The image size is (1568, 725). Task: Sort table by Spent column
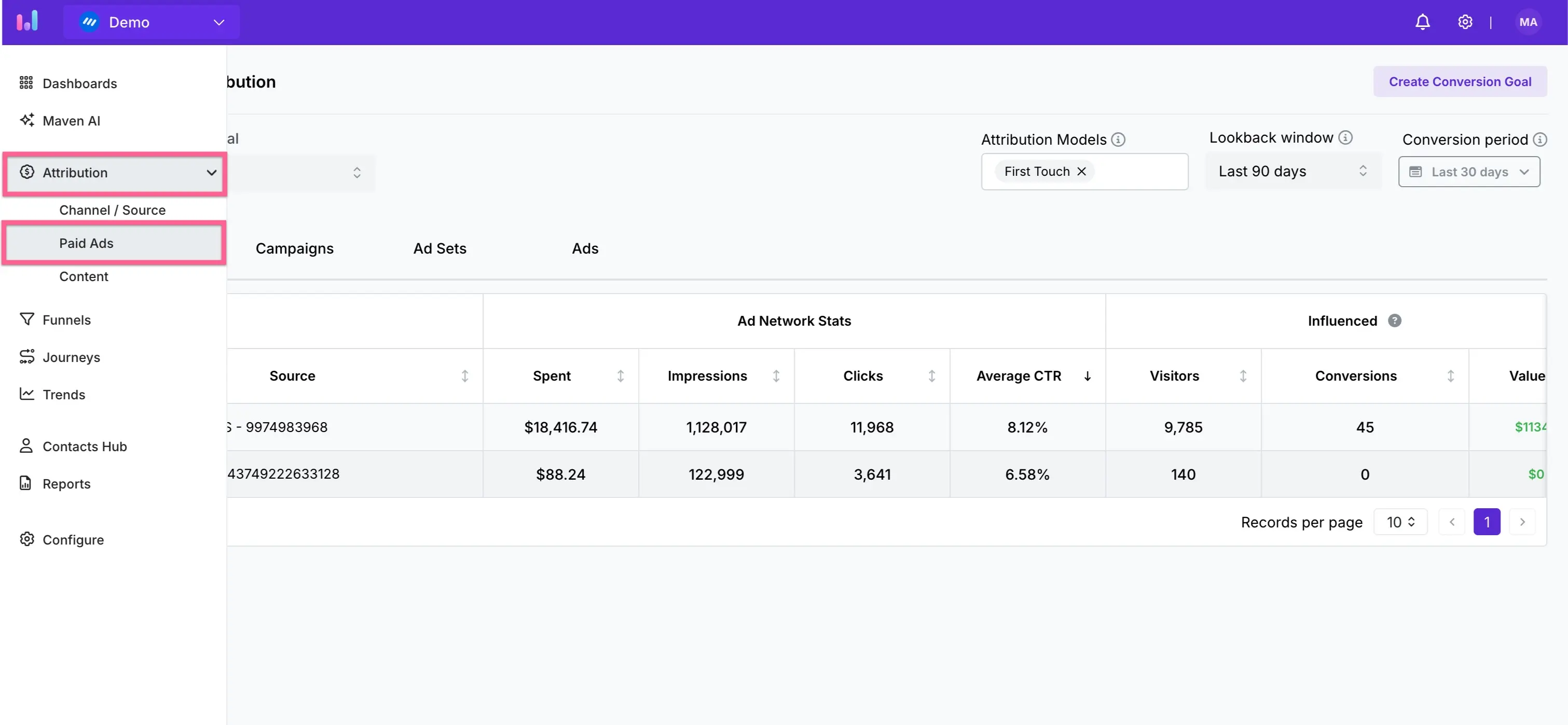(x=620, y=376)
